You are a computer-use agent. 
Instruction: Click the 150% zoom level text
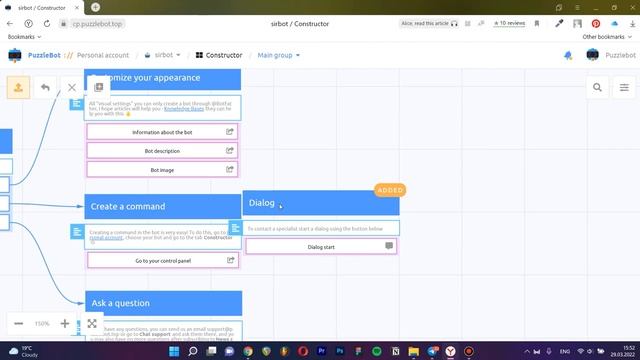point(42,324)
